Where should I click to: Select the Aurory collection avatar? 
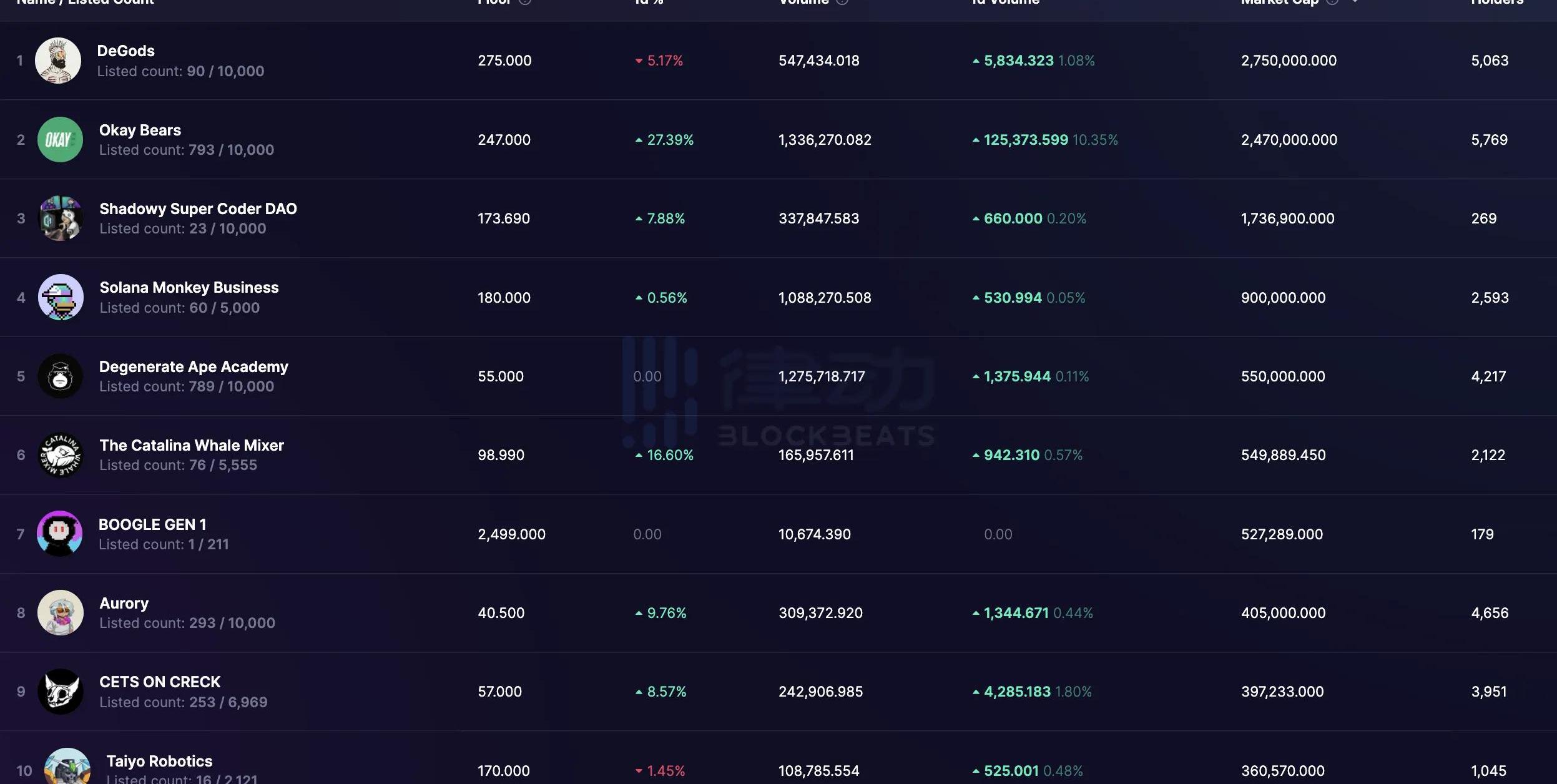pyautogui.click(x=61, y=612)
